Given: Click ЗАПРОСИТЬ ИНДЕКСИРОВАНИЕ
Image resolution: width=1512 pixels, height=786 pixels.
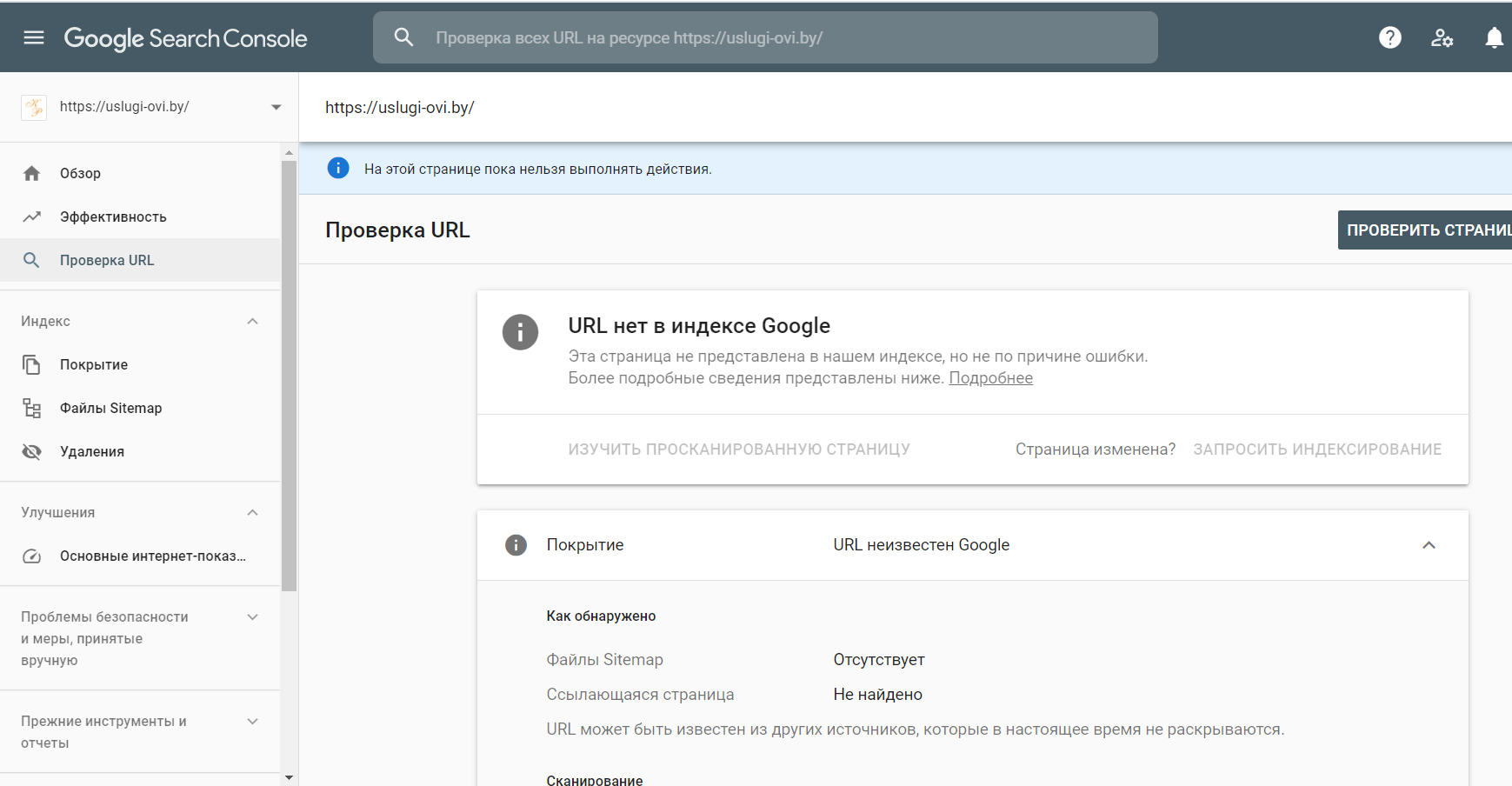Looking at the screenshot, I should pyautogui.click(x=1317, y=450).
